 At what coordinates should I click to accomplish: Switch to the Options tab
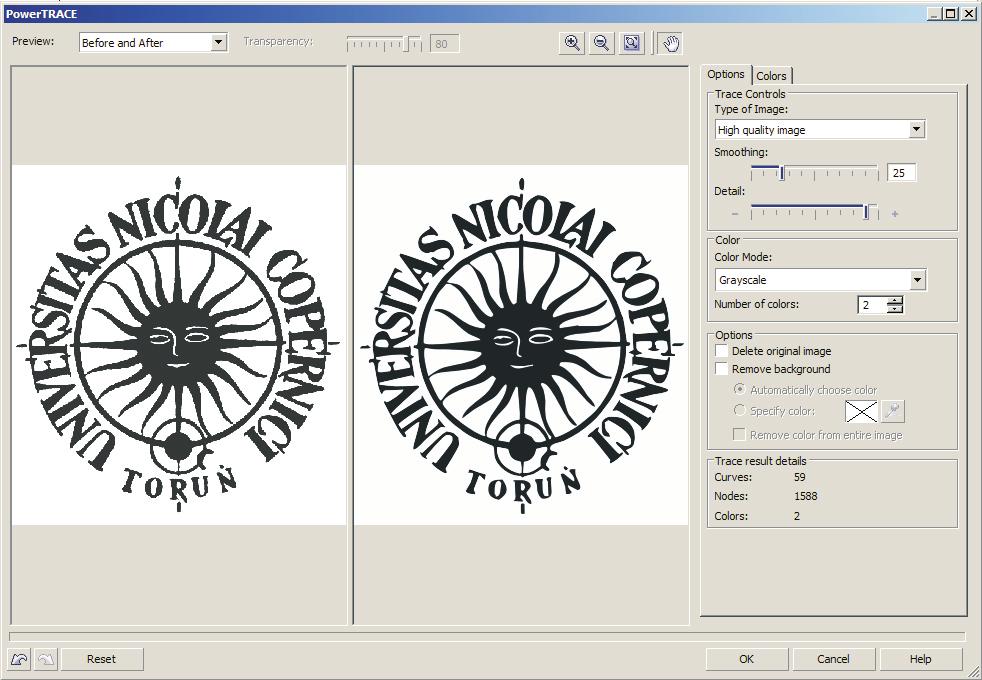[726, 74]
